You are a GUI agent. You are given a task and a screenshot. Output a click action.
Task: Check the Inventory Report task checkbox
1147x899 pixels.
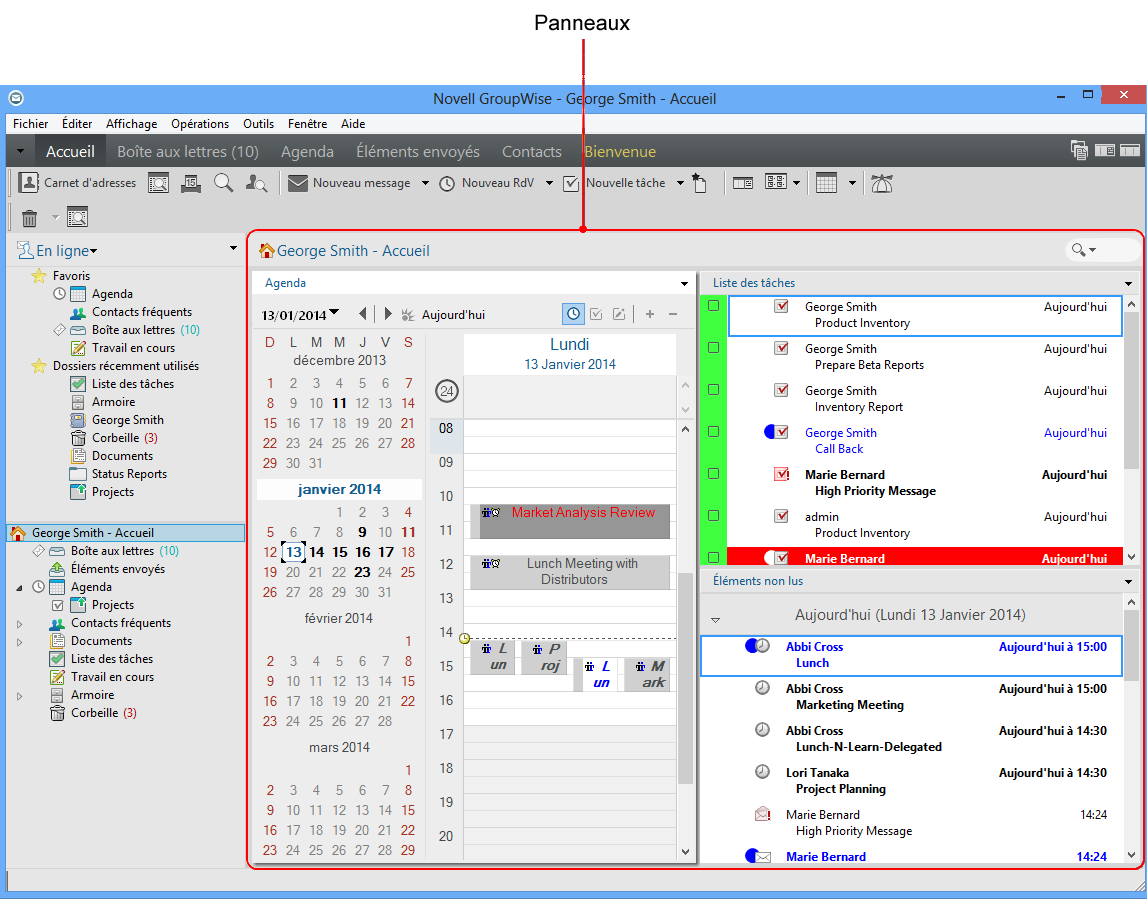[x=713, y=390]
